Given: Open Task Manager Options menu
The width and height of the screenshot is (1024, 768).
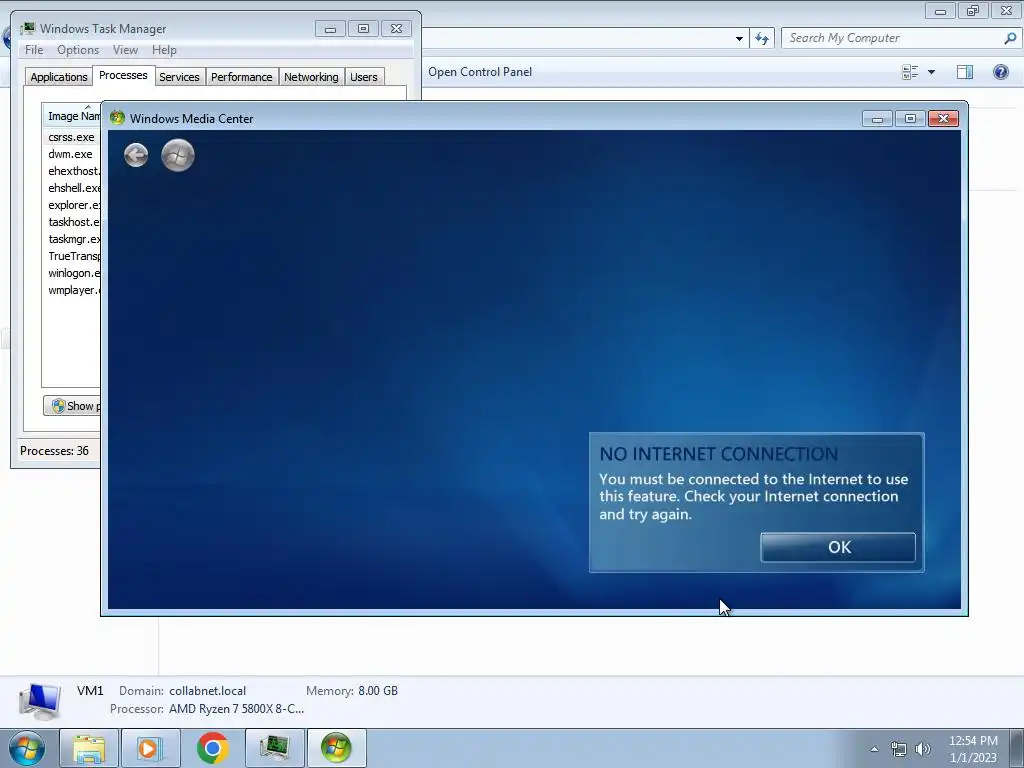Looking at the screenshot, I should click(x=78, y=50).
